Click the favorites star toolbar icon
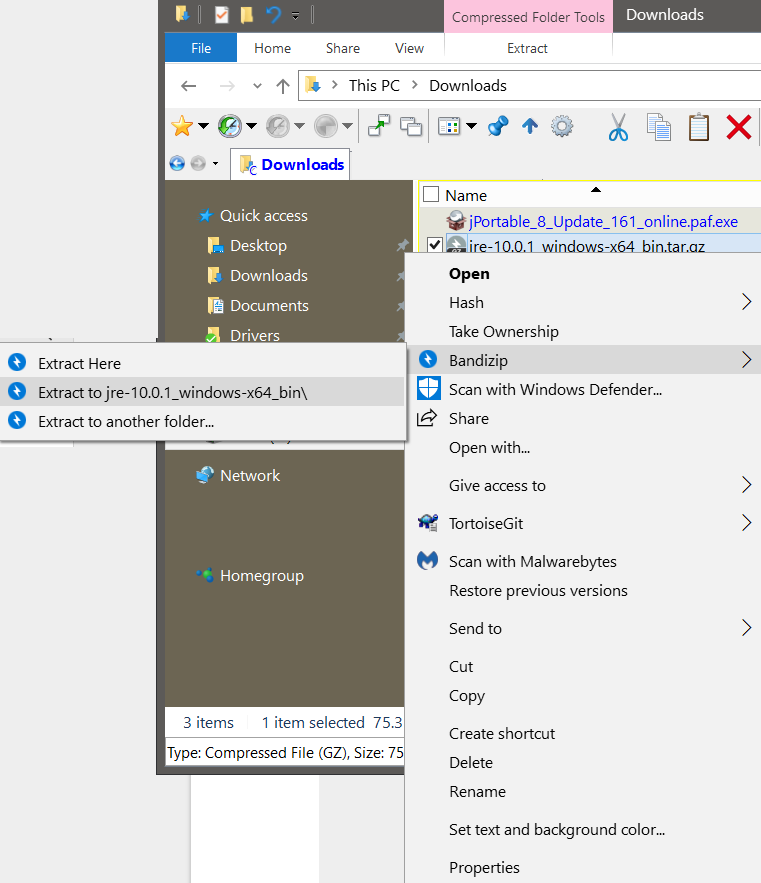This screenshot has width=761, height=883. tap(182, 126)
